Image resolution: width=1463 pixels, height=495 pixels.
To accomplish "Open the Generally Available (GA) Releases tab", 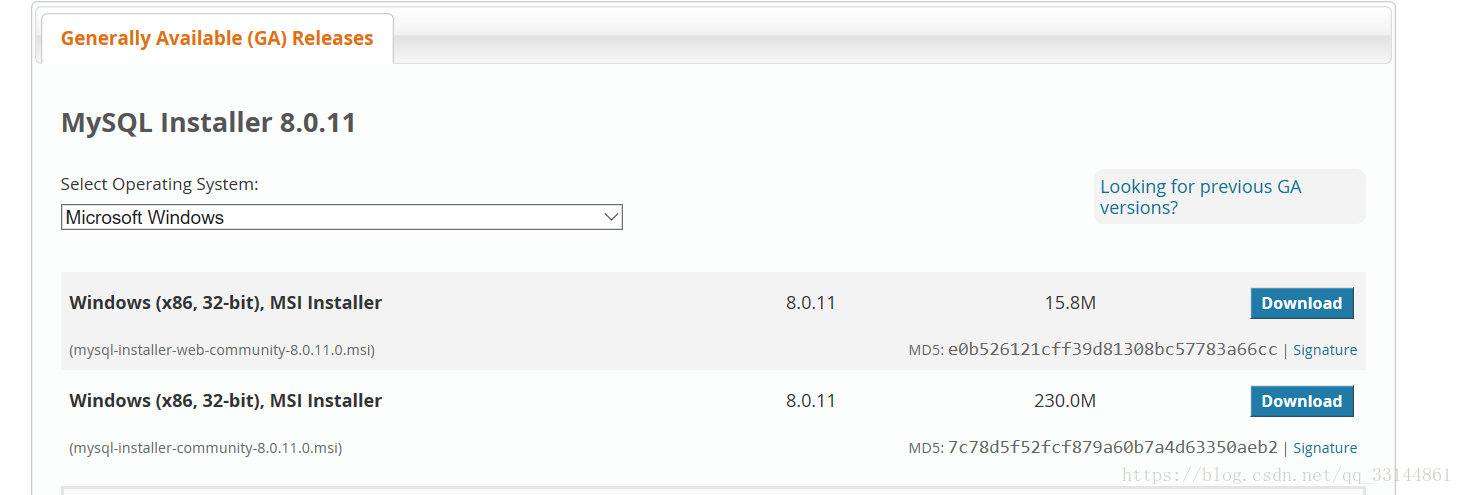I will (x=217, y=39).
